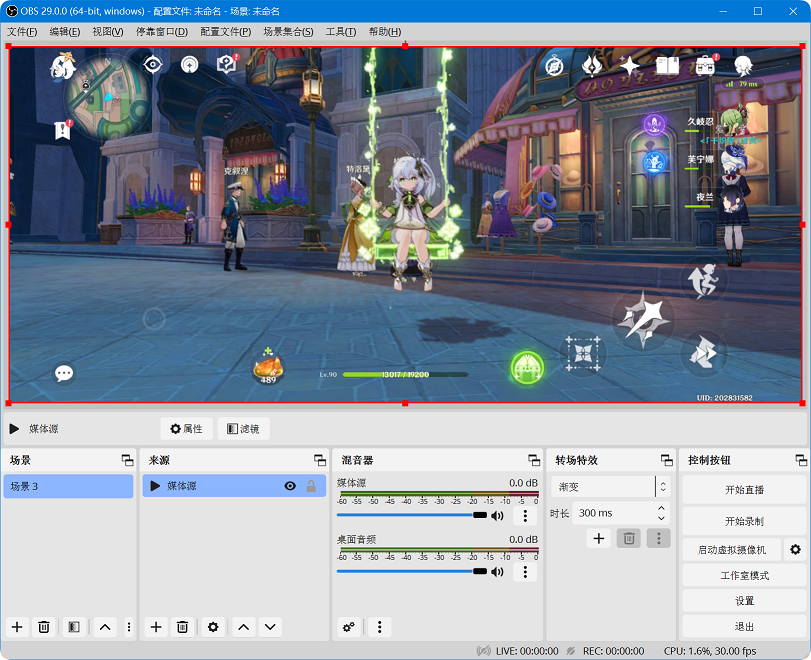The width and height of the screenshot is (811, 660).
Task: Decrease transition duration with down arrow
Action: [661, 518]
